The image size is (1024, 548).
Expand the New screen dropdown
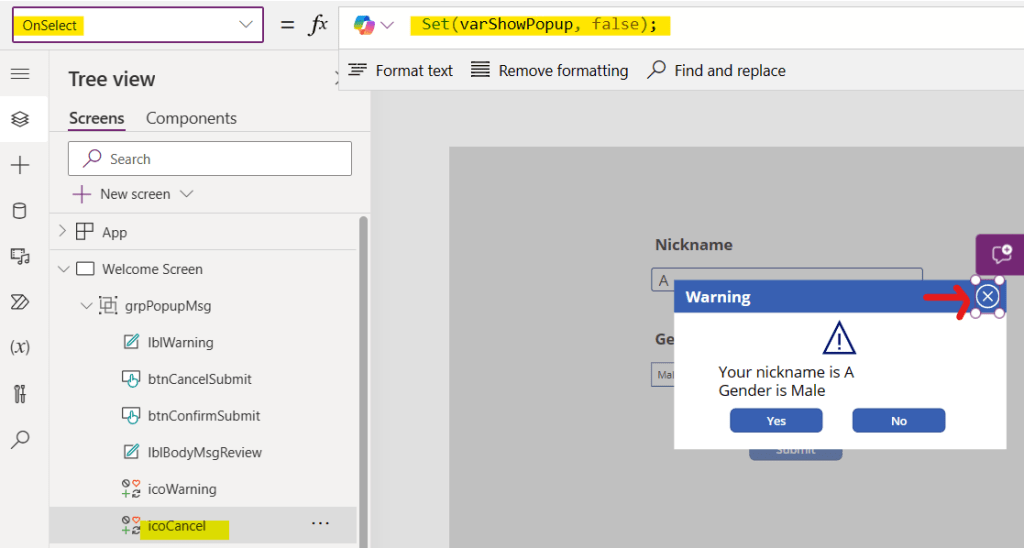[186, 194]
